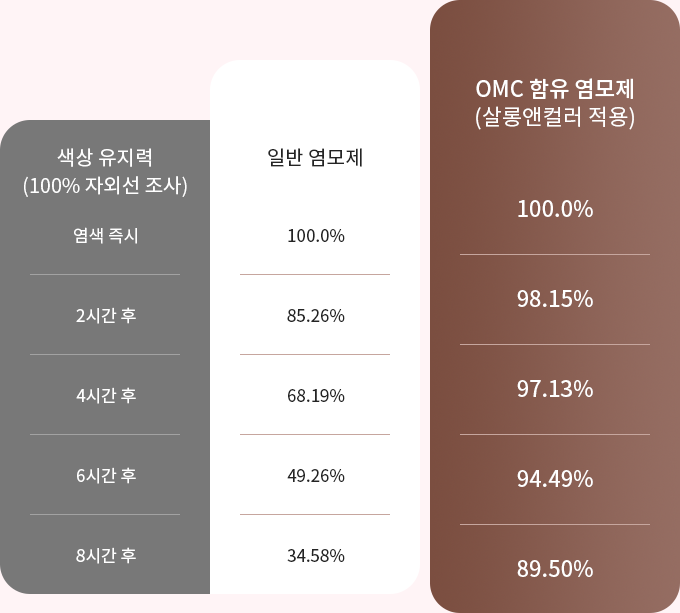Click the 98.15% value in OMC column
Image resolution: width=680 pixels, height=613 pixels.
[x=555, y=299]
